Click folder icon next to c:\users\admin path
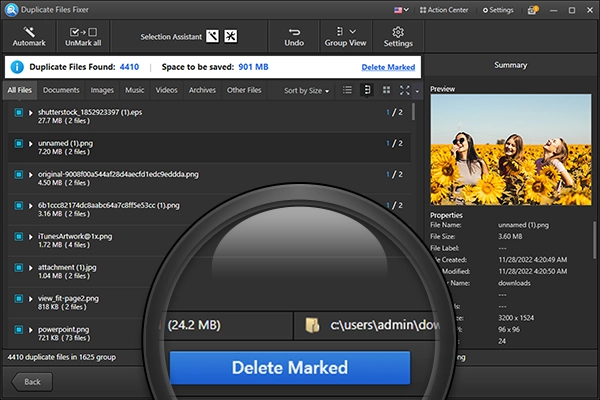Viewport: 600px width, 400px height. point(312,325)
